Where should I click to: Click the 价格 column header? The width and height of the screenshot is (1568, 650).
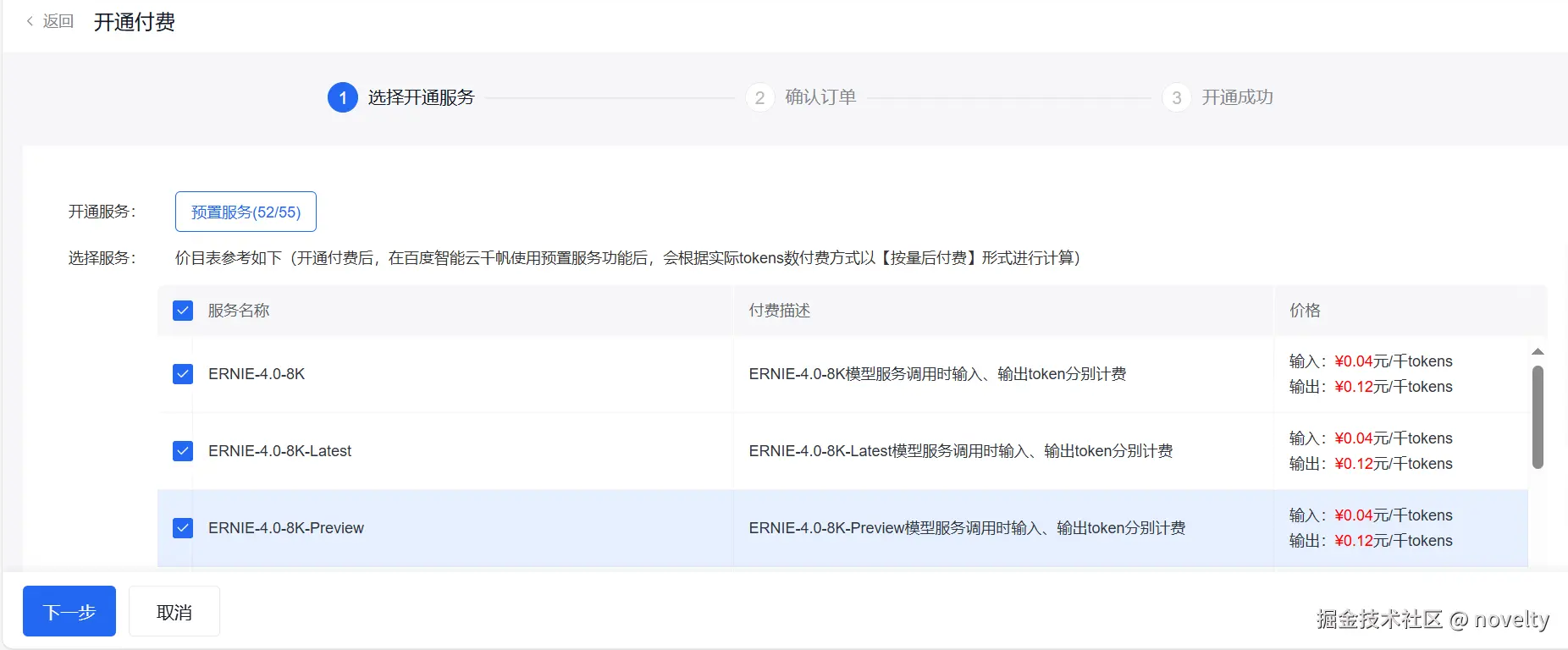[x=1305, y=311]
